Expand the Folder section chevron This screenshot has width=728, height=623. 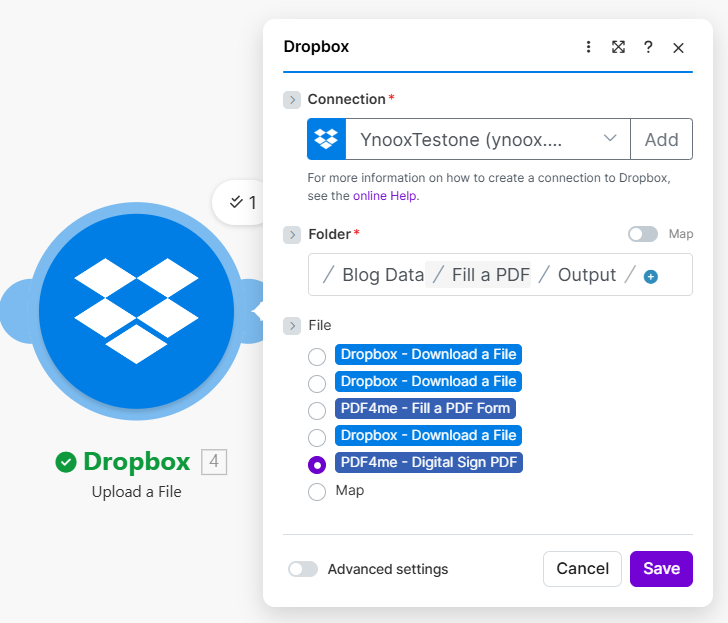click(292, 234)
